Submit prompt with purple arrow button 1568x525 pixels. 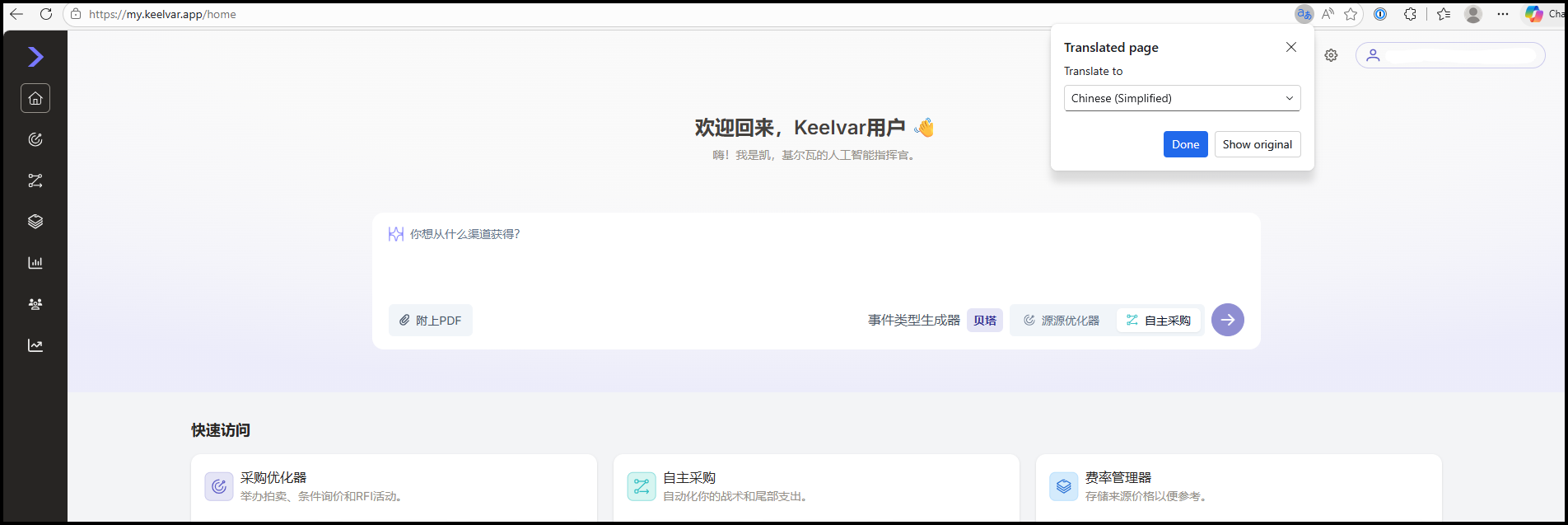click(x=1228, y=320)
